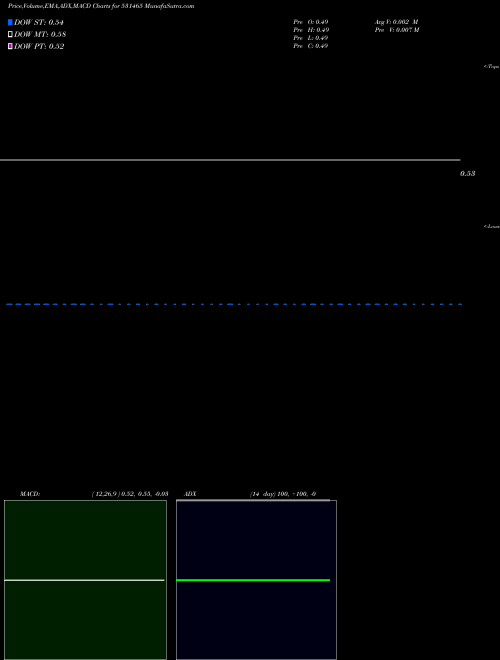Select the 'DOW MT: 0.58' legend text
Screen dimensions: 500x660
(x=40, y=35)
